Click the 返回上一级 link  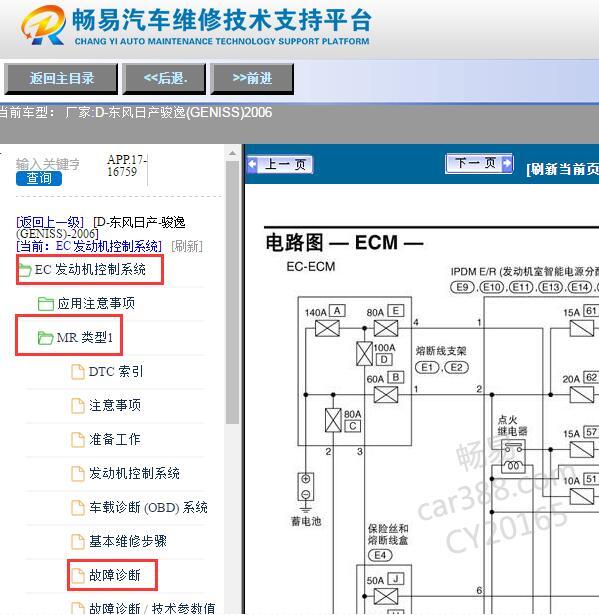(50, 222)
